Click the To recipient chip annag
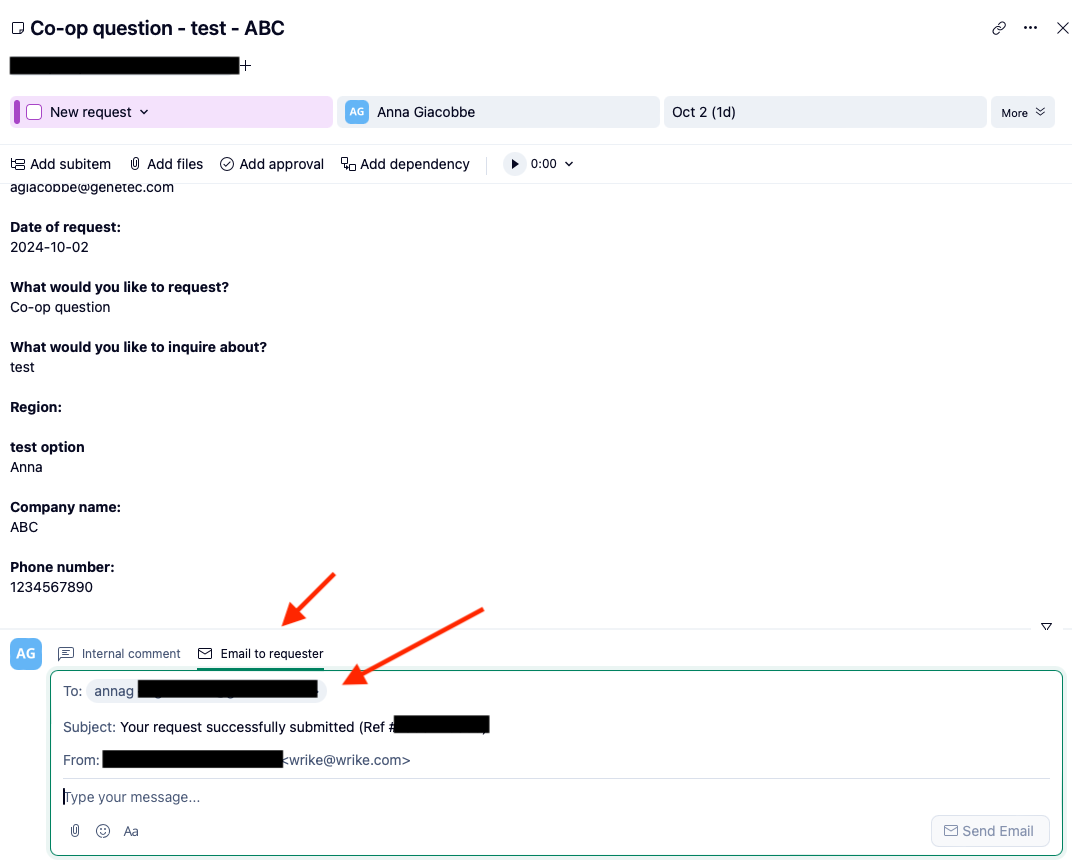Viewport: 1072px width, 863px height. 206,691
